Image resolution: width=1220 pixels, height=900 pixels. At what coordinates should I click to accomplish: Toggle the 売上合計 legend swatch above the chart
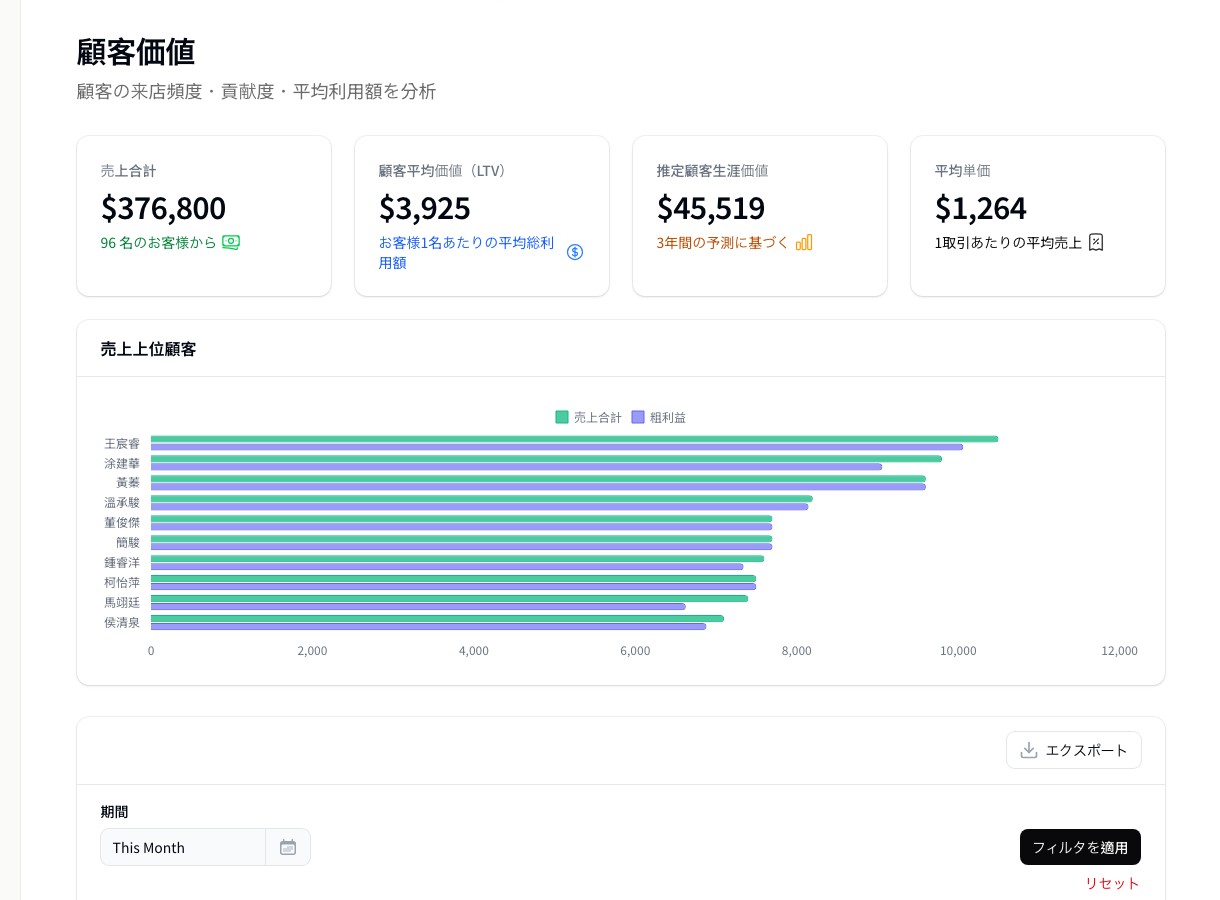click(x=562, y=417)
